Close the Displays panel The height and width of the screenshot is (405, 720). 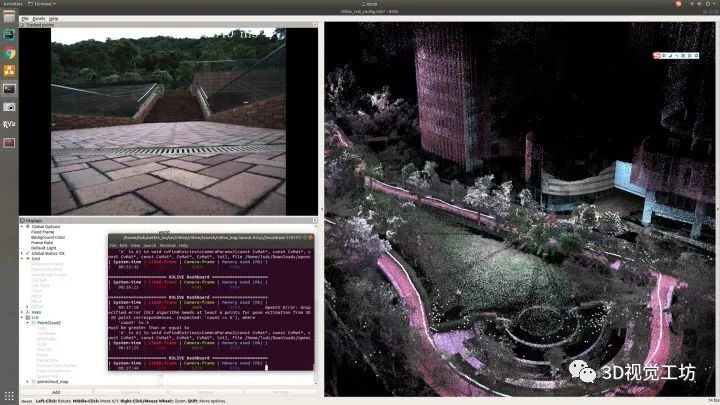[x=315, y=220]
